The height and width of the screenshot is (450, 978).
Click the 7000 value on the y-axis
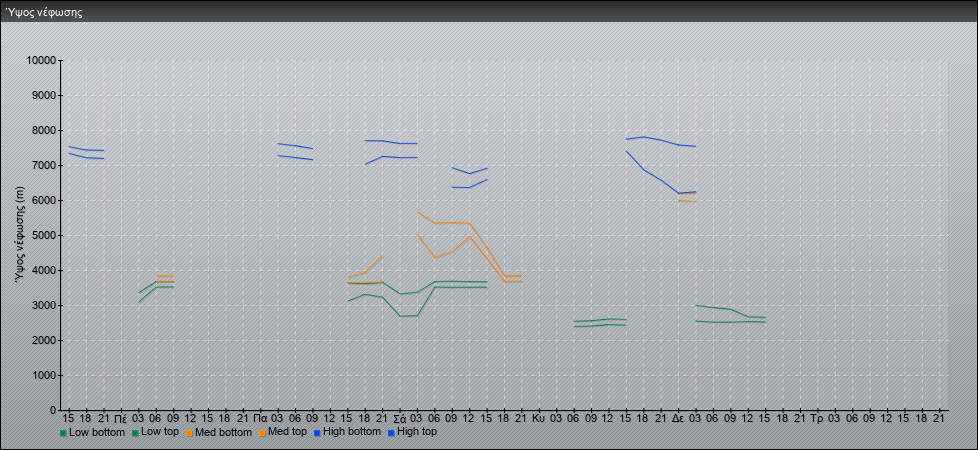click(44, 165)
